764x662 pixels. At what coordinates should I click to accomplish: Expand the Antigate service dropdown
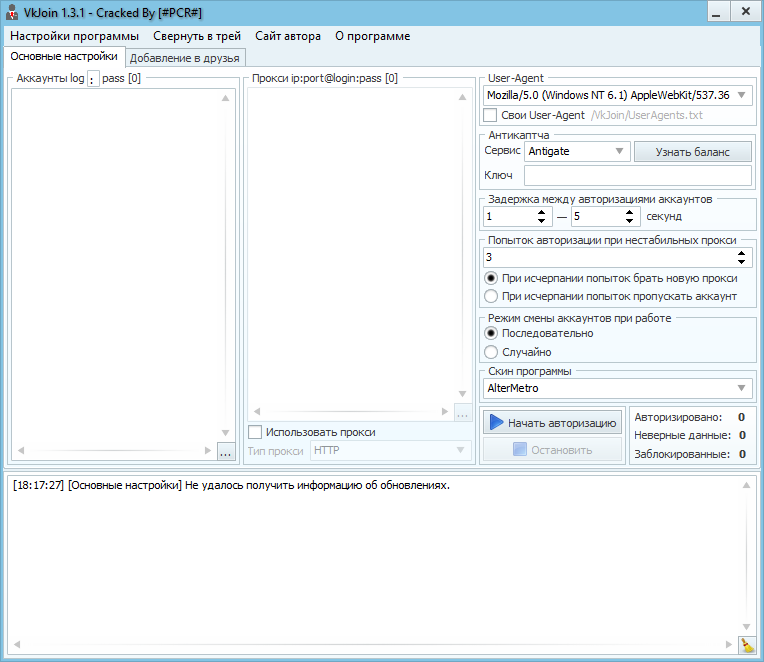pyautogui.click(x=619, y=152)
